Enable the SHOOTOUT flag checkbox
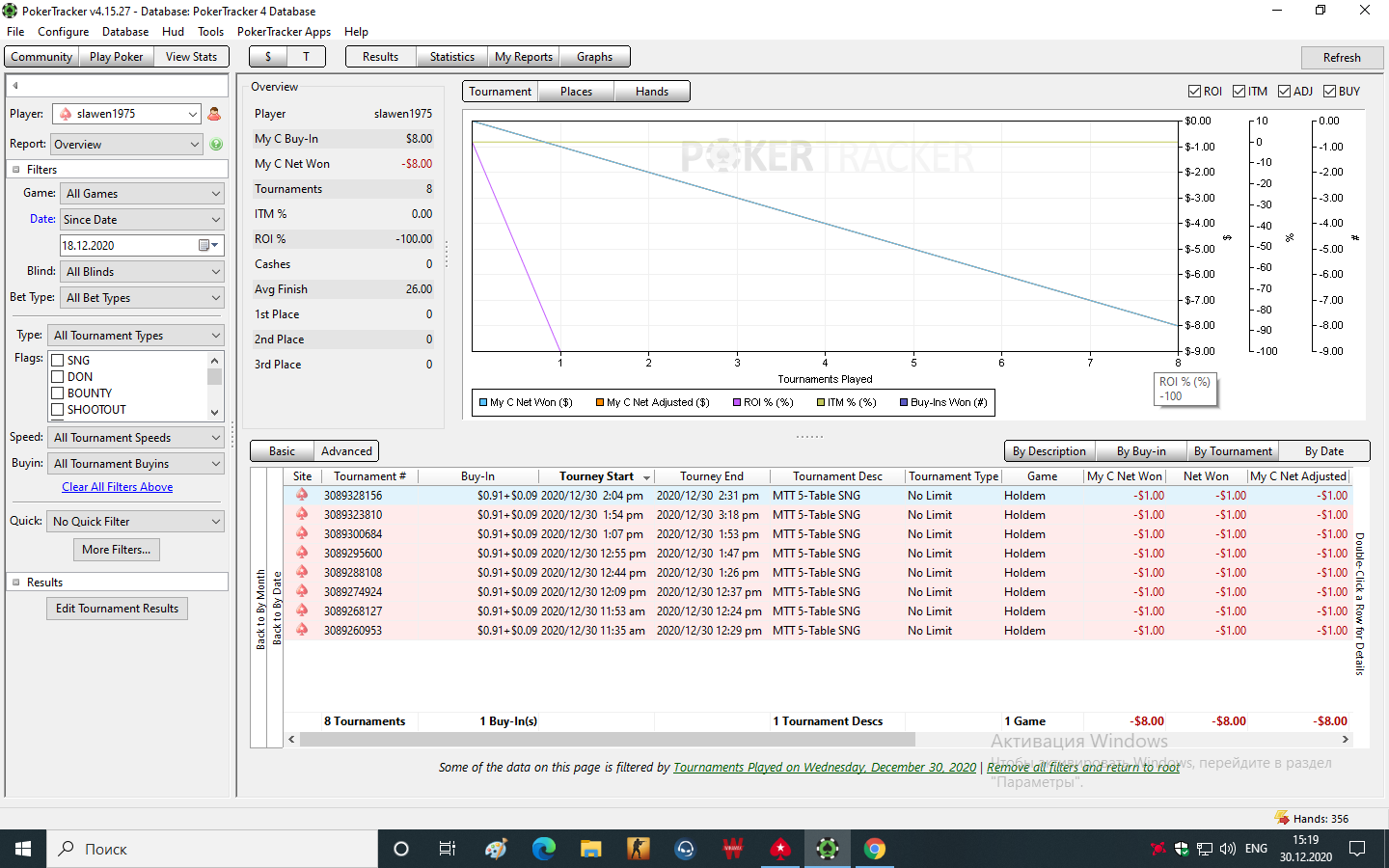The image size is (1389, 868). [x=58, y=410]
